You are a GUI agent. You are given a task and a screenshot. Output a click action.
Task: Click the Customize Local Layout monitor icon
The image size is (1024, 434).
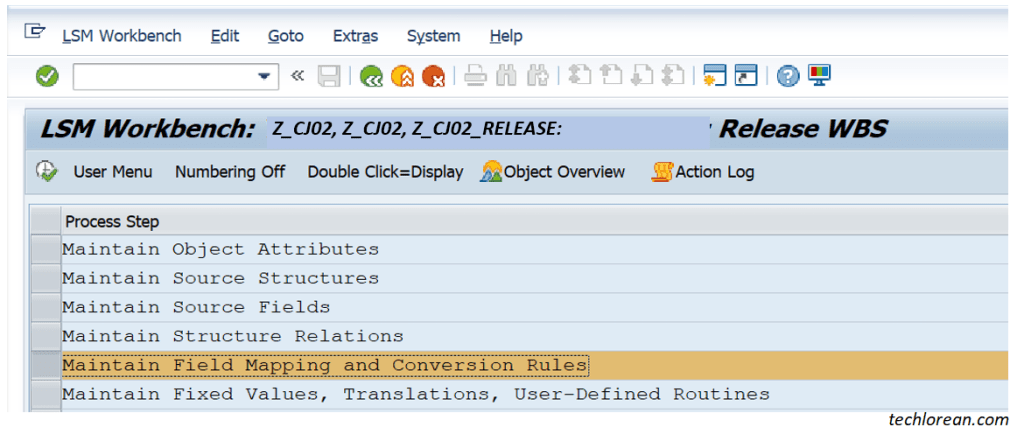pyautogui.click(x=819, y=76)
